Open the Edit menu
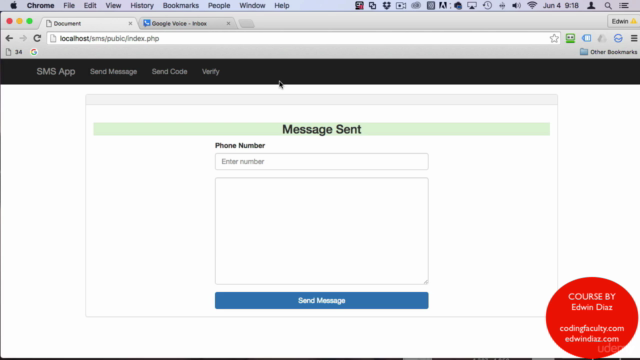Screen dimensions: 640x360 tap(89, 6)
